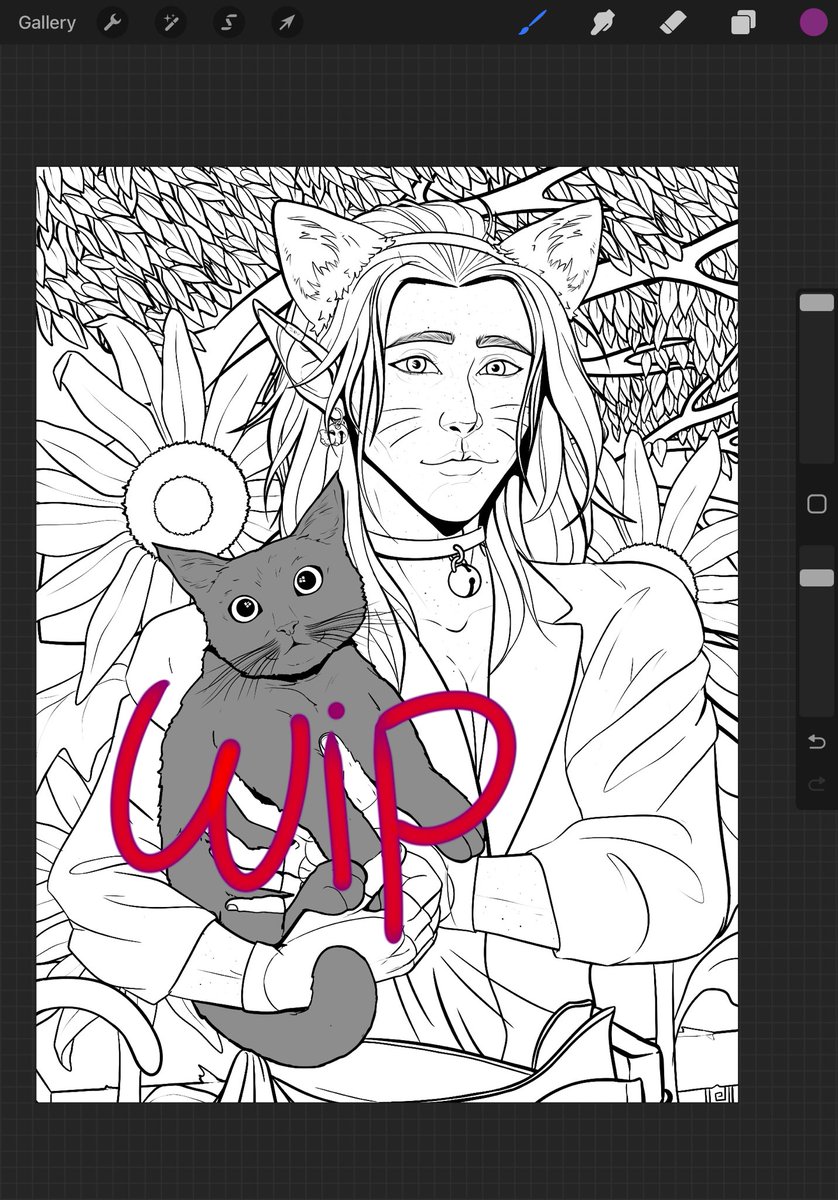Click the drawing canvas artwork
The height and width of the screenshot is (1200, 838).
(x=387, y=635)
